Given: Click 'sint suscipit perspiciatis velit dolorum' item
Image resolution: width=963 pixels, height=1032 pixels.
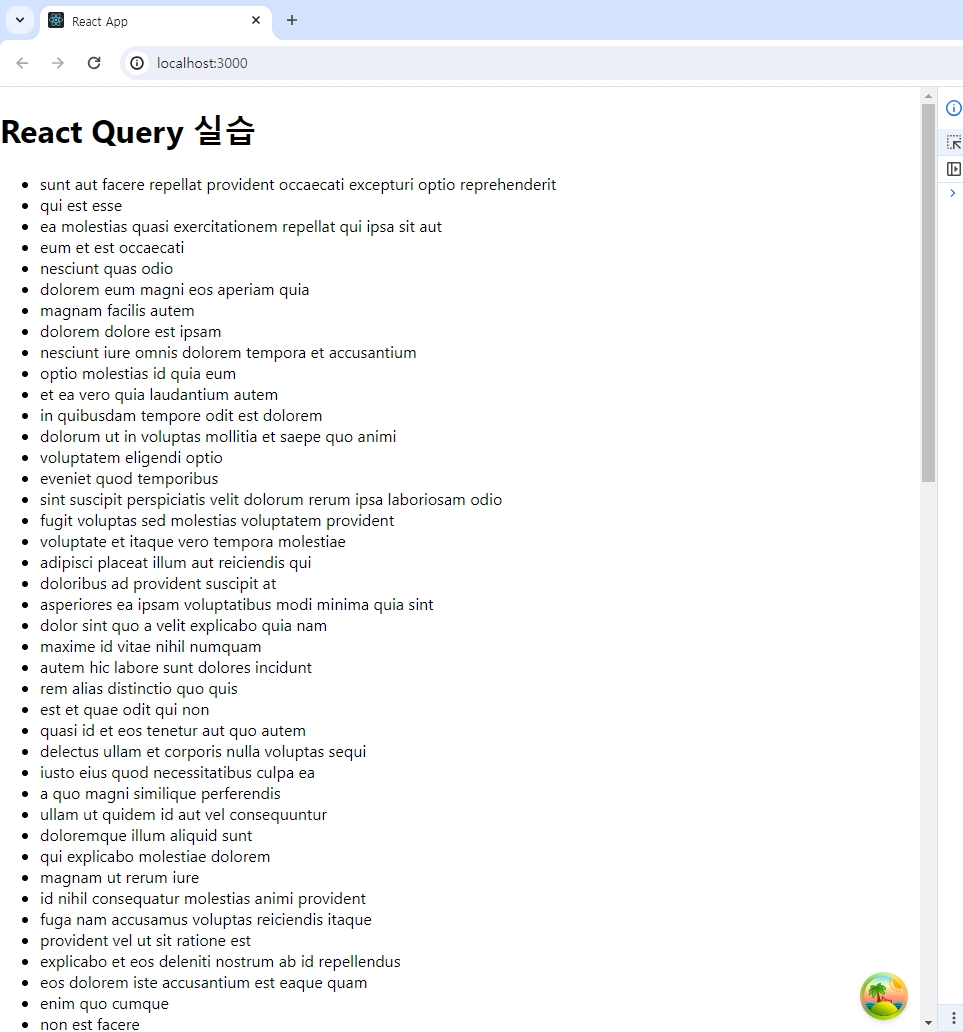Looking at the screenshot, I should [x=271, y=500].
